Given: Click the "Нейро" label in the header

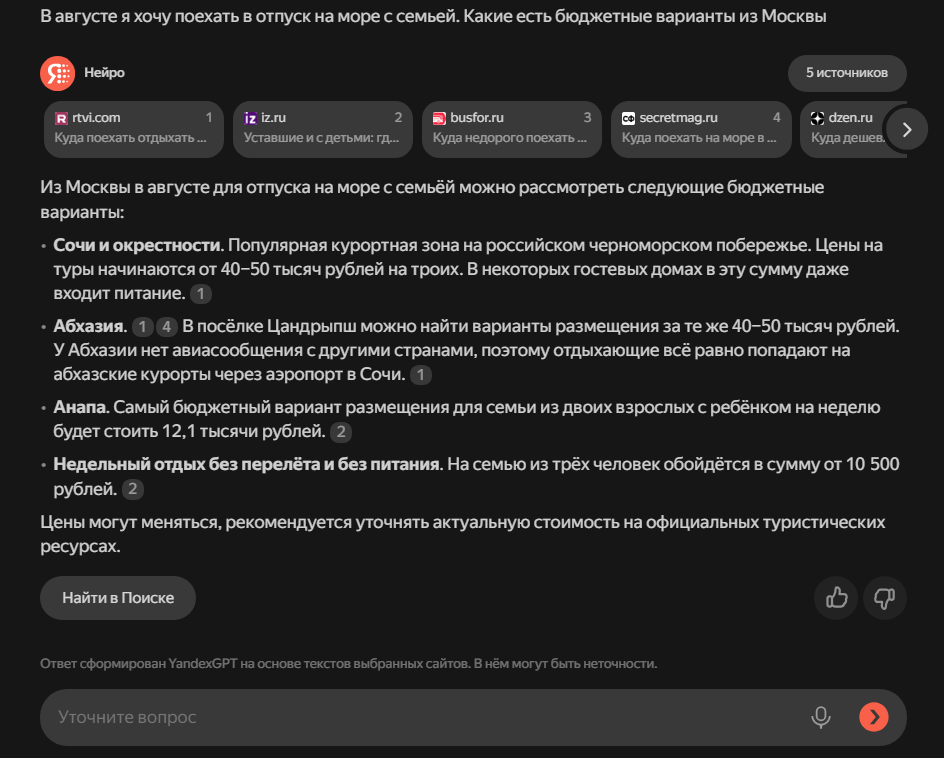Looking at the screenshot, I should pos(105,73).
